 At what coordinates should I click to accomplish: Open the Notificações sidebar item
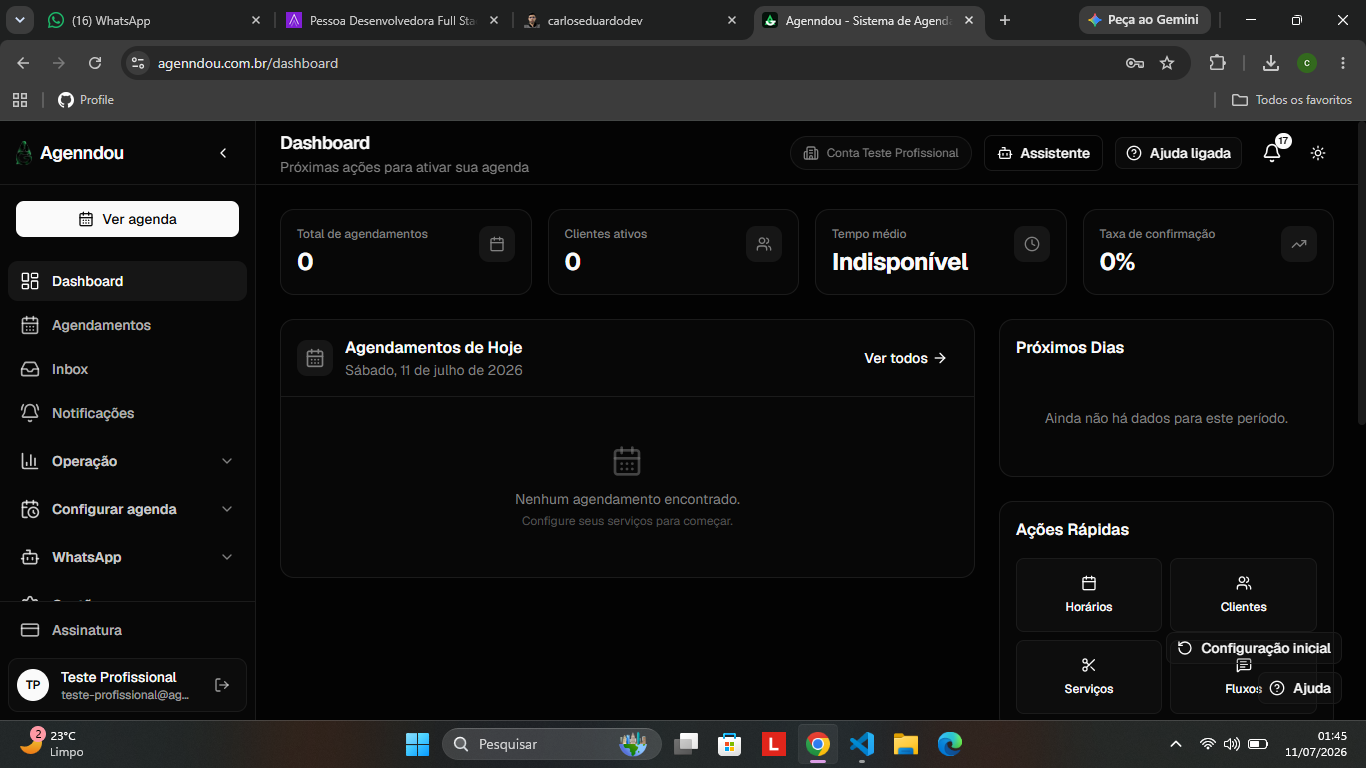tap(127, 413)
